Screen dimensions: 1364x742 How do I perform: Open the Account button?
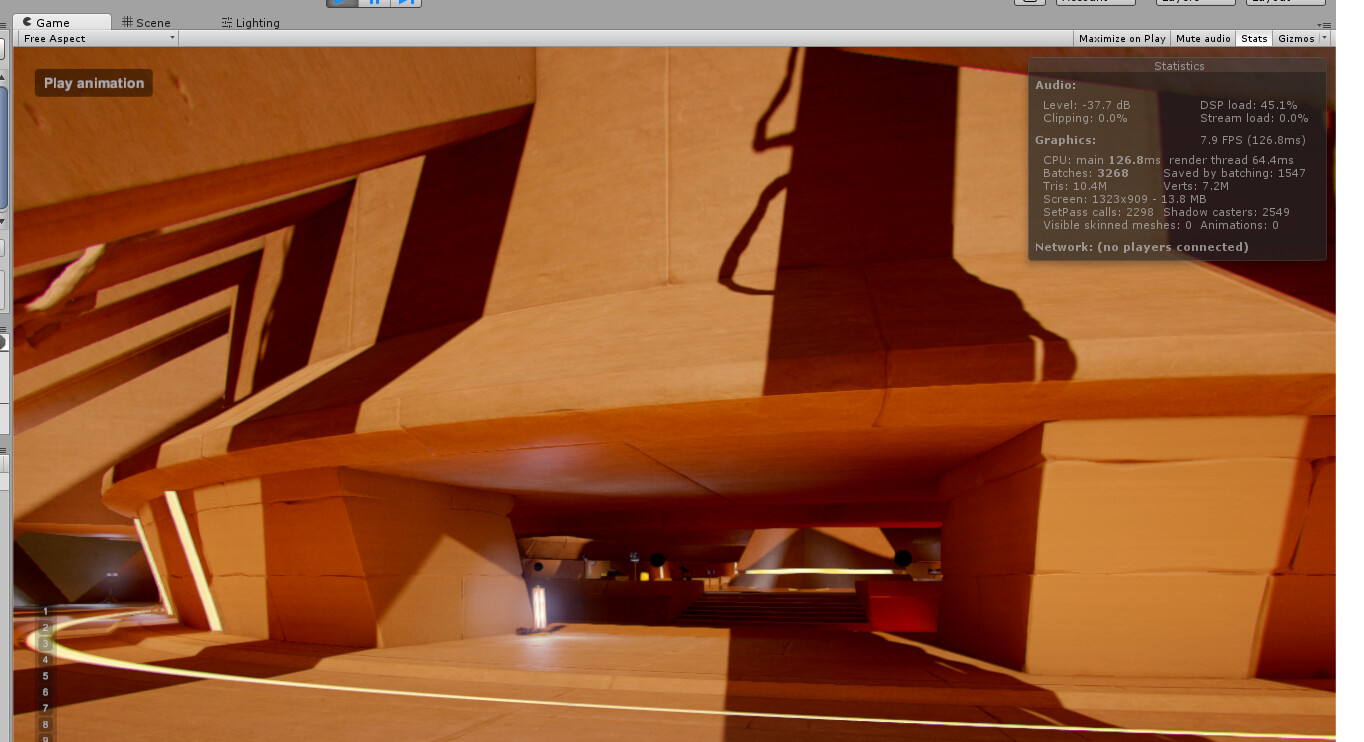click(1095, 1)
